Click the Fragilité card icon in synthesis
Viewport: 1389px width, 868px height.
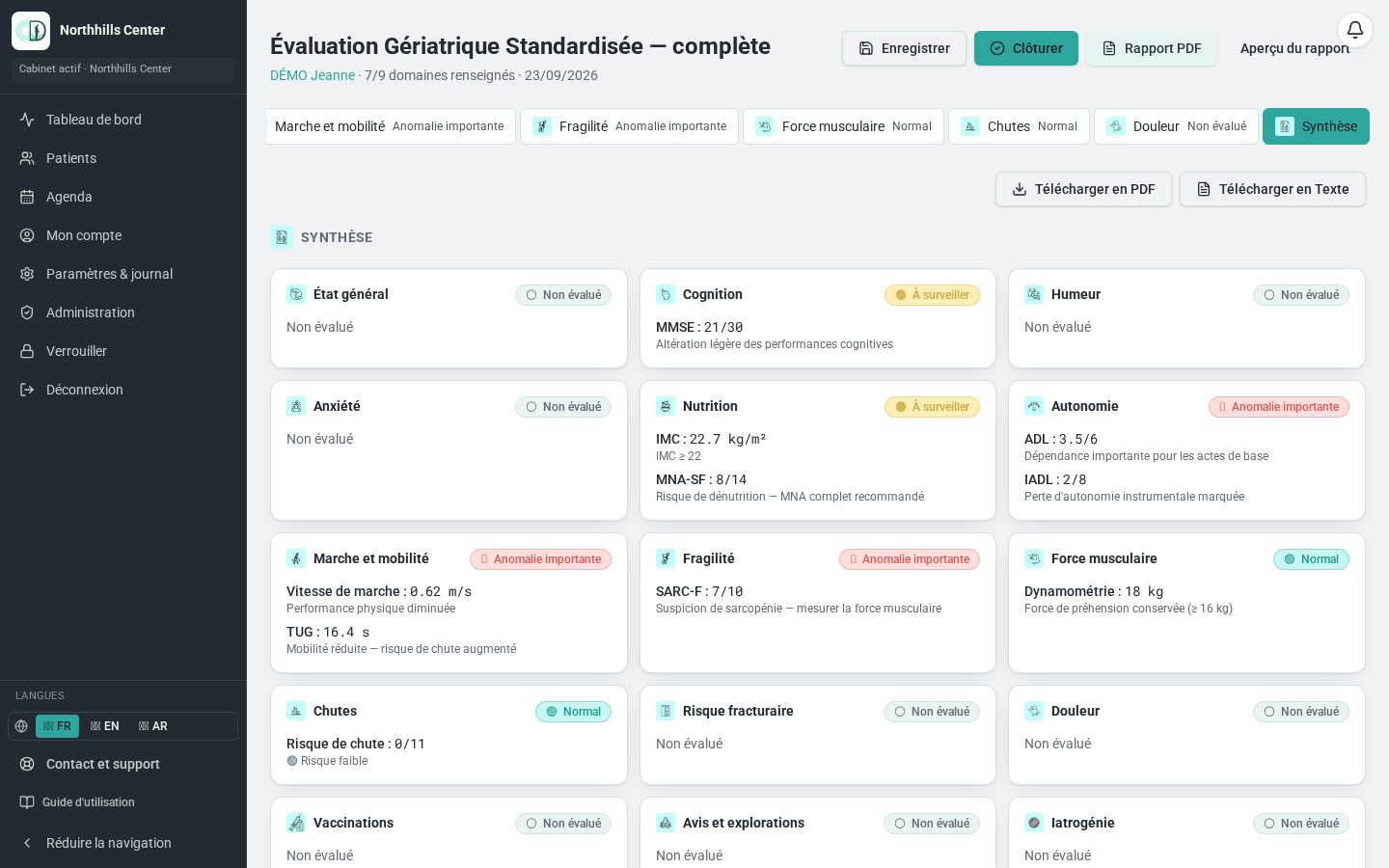[x=666, y=558]
